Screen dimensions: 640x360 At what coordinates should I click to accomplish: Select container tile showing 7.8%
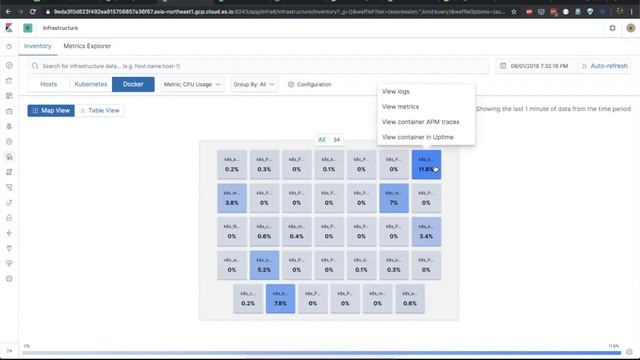pos(280,299)
